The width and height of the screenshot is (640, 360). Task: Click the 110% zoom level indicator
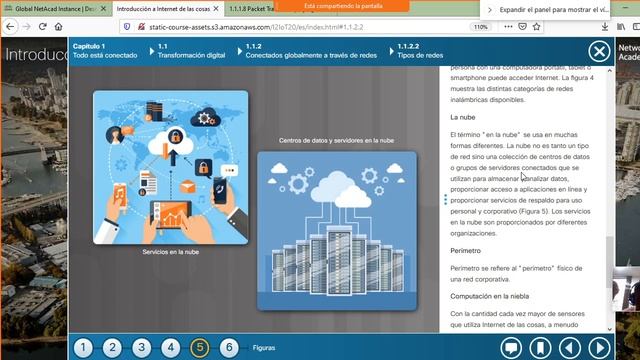point(480,27)
